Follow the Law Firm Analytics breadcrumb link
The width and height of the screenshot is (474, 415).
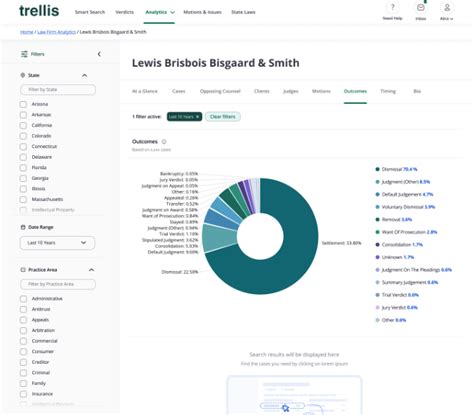pyautogui.click(x=56, y=32)
